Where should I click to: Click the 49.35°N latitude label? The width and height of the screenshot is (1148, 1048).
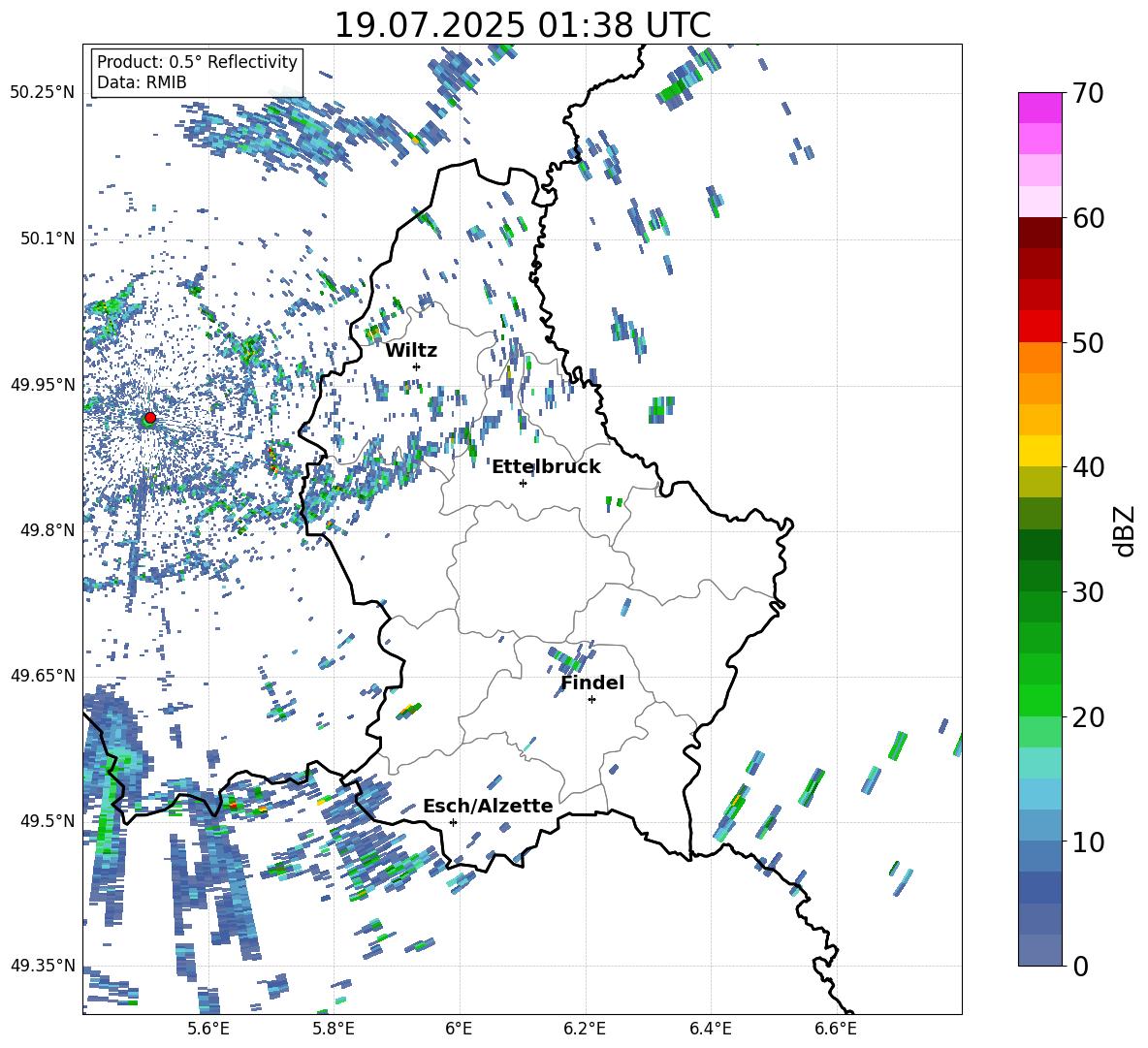(43, 966)
